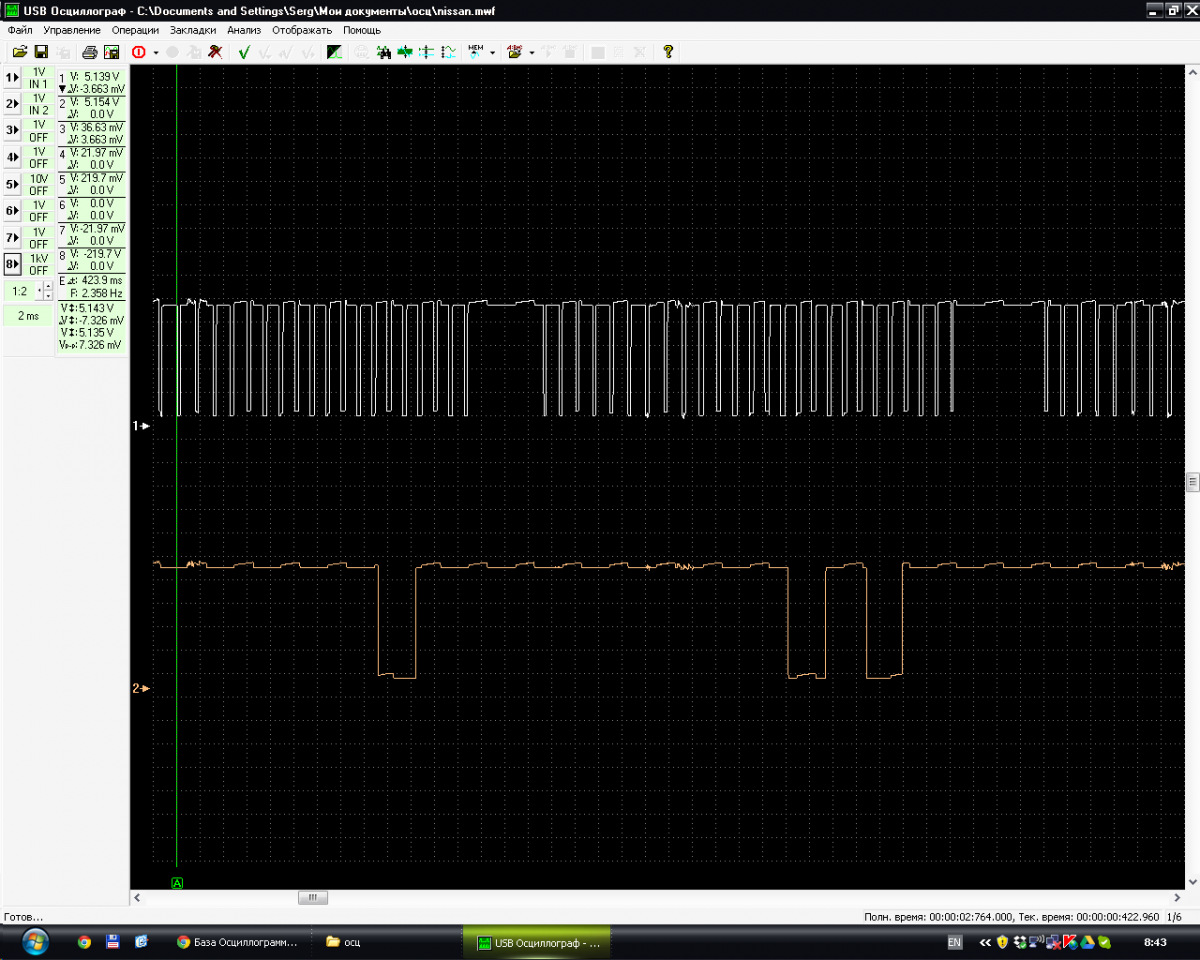The width and height of the screenshot is (1200, 960).
Task: Toggle the black-and-green inverted colors icon
Action: (335, 51)
